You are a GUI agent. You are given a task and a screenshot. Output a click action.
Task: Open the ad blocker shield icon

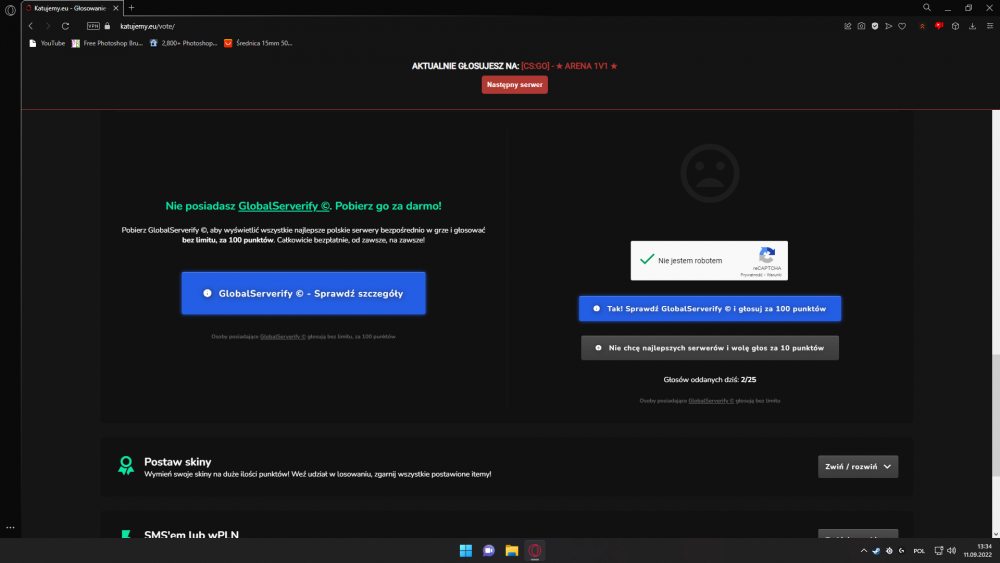(x=875, y=26)
